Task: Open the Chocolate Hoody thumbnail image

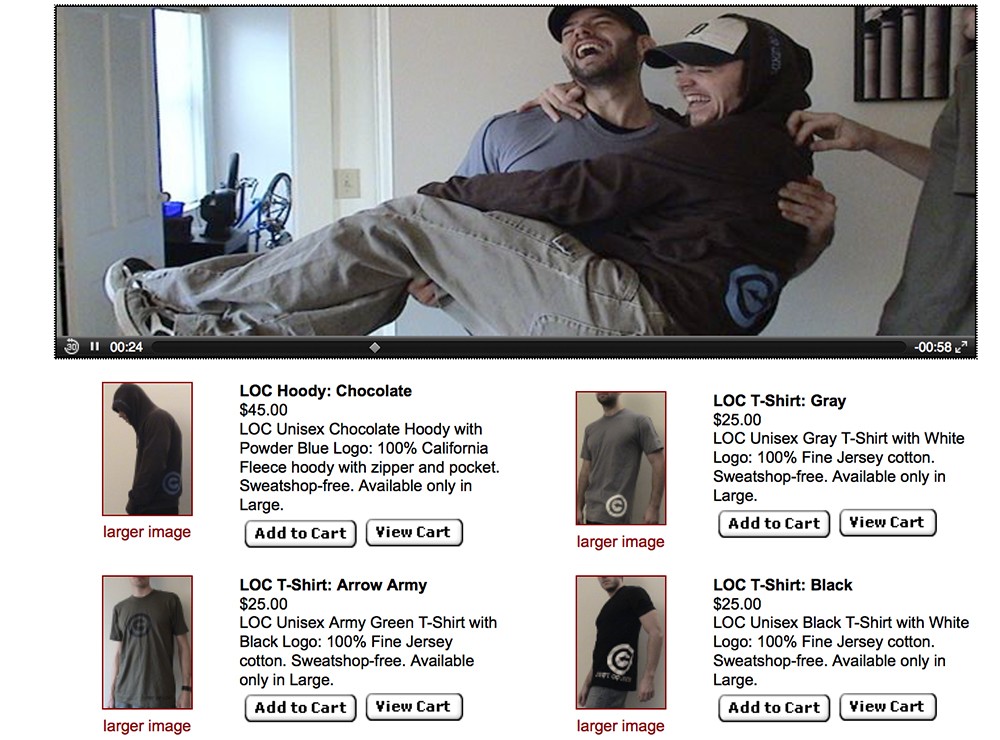Action: point(147,449)
